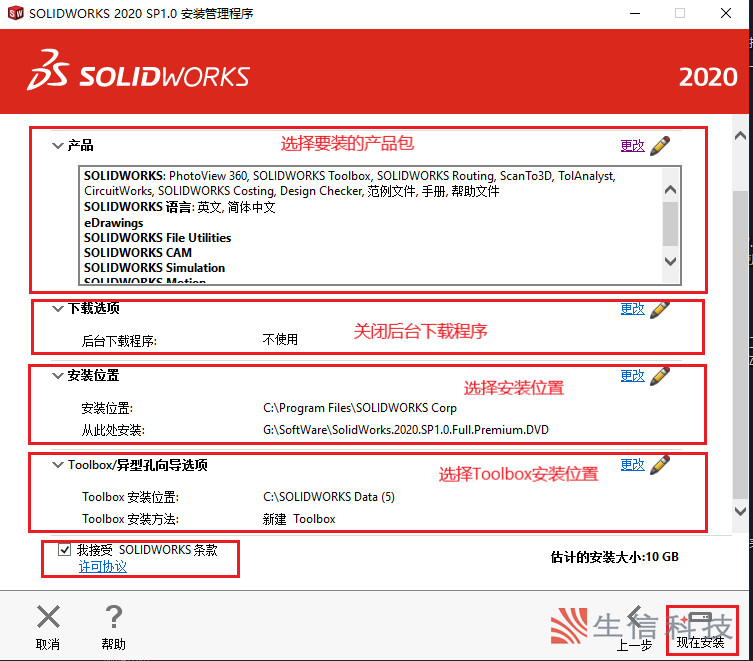Click C:\Program Files\SOLIDWORKS Corp path

[x=360, y=408]
